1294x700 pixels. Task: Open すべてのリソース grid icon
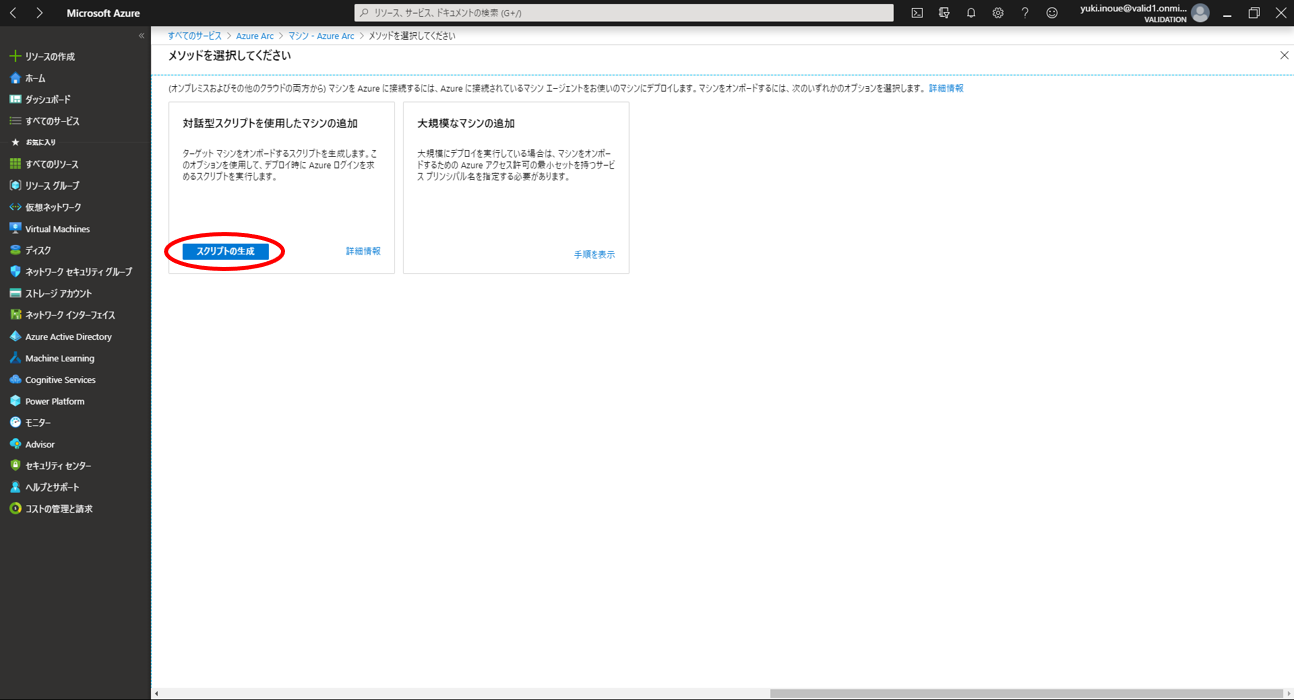pyautogui.click(x=15, y=164)
